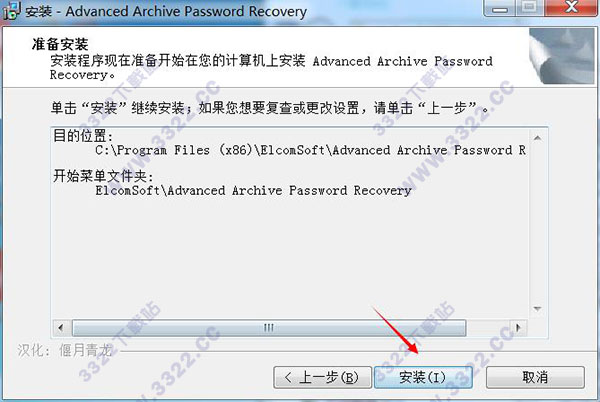Go back with 上一步(B) button
Viewport: 600px width, 402px height.
pos(322,378)
